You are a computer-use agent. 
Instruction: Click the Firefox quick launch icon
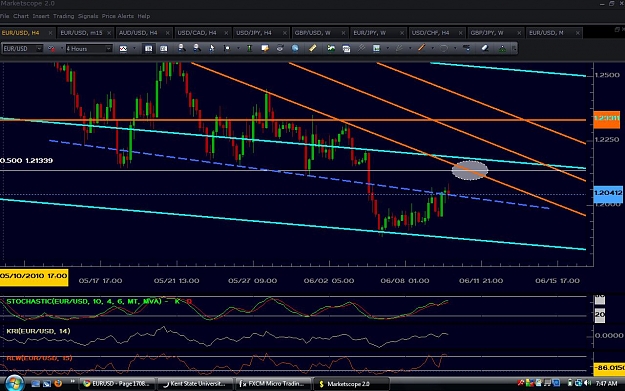[x=58, y=383]
